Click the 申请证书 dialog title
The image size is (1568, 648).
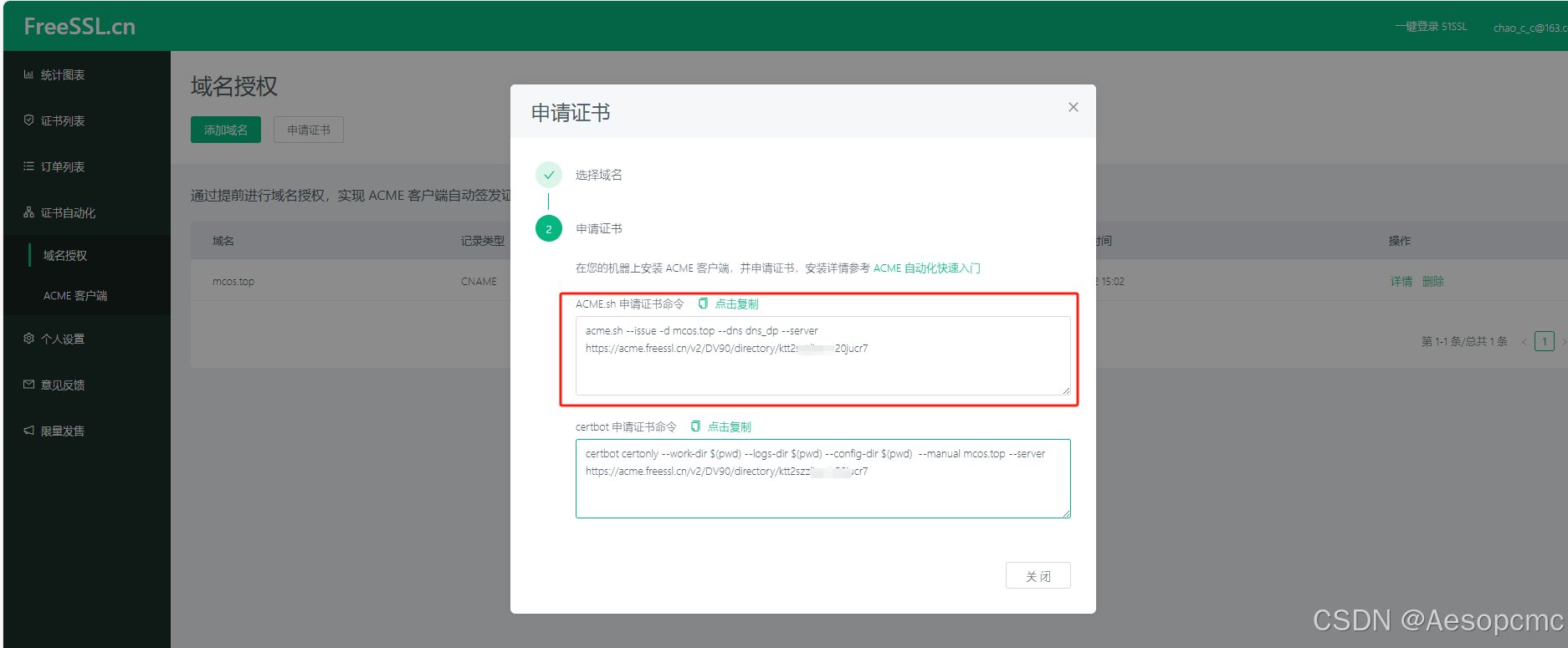click(x=571, y=112)
